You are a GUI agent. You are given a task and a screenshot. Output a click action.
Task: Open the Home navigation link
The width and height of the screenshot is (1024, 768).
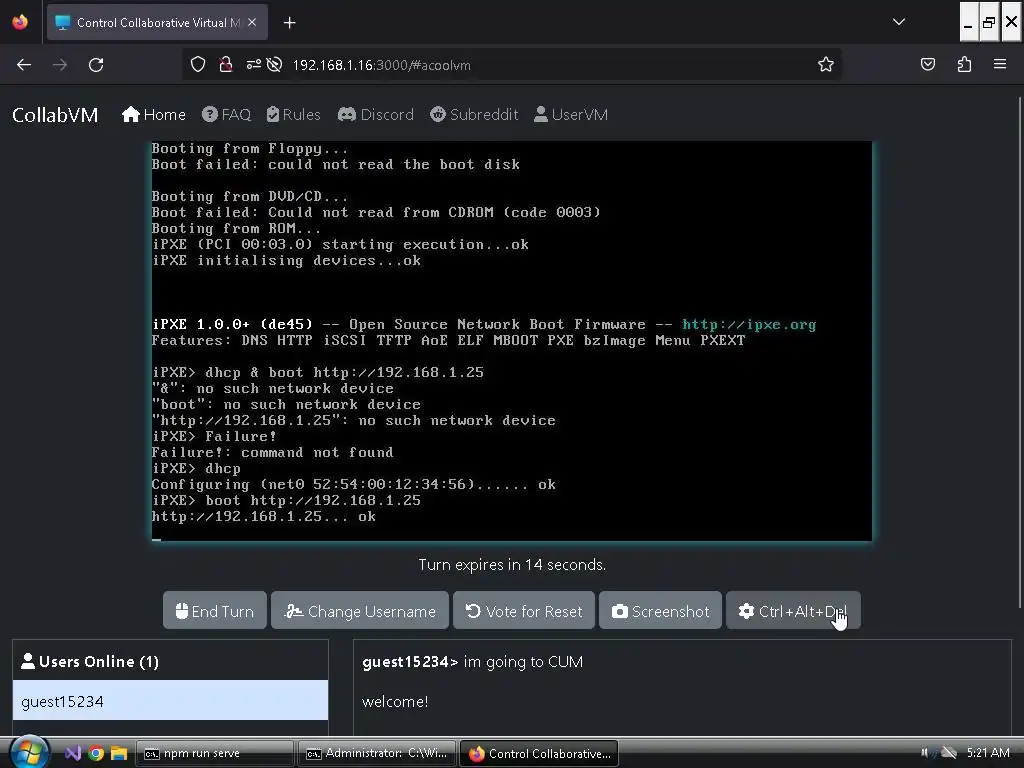point(153,115)
